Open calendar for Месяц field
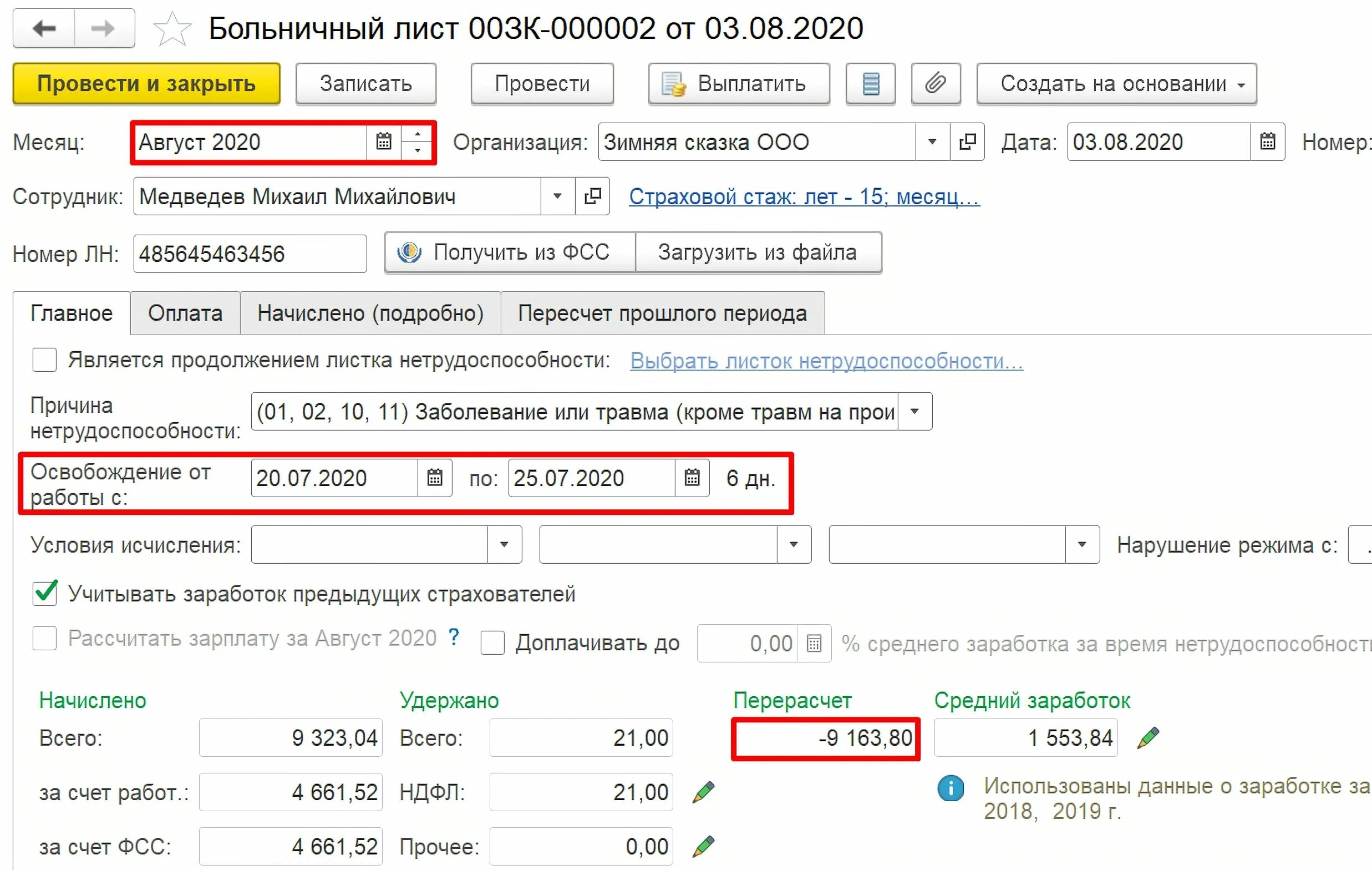Image resolution: width=1372 pixels, height=870 pixels. (x=384, y=141)
